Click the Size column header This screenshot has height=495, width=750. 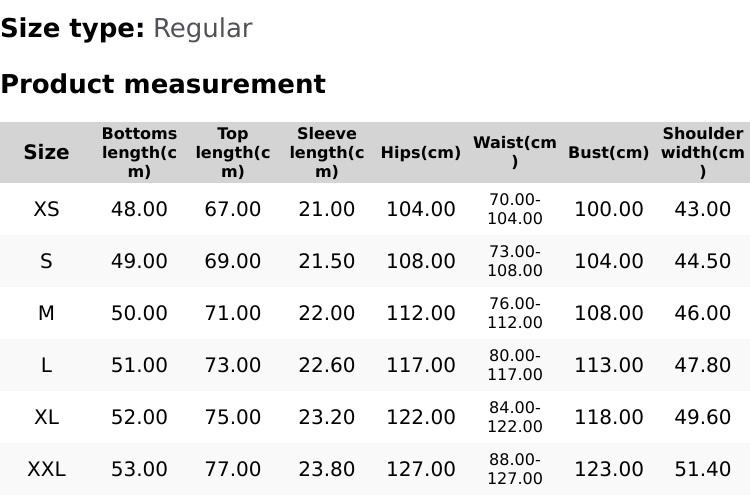(46, 152)
